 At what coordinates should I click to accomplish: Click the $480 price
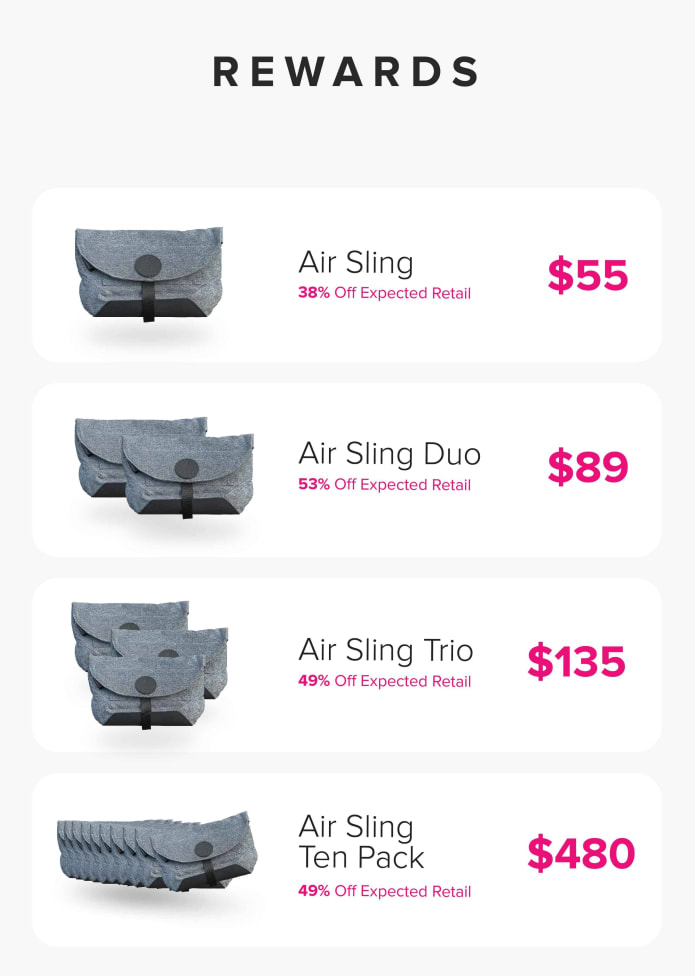click(581, 853)
